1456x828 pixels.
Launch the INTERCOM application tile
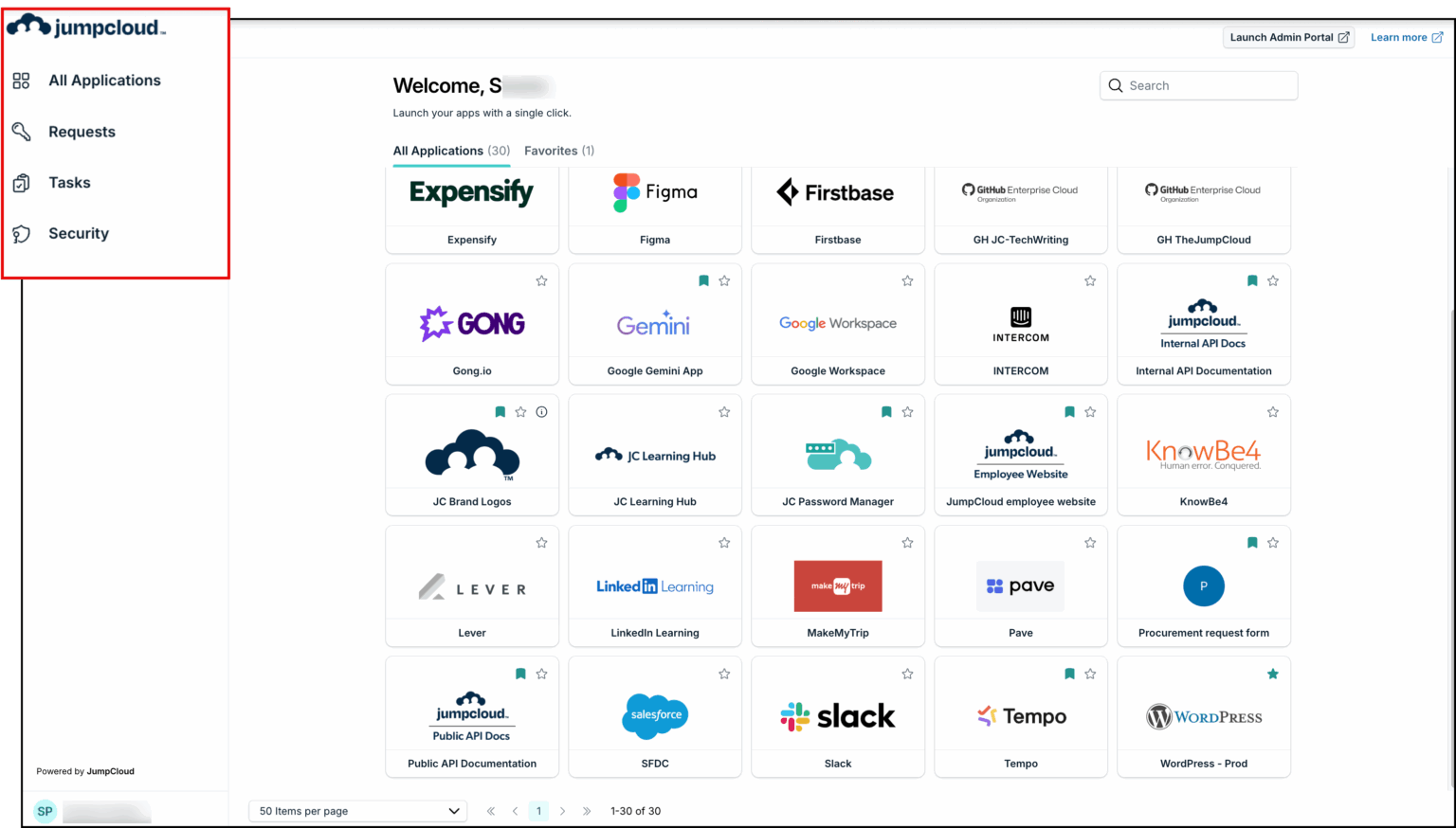[1021, 324]
